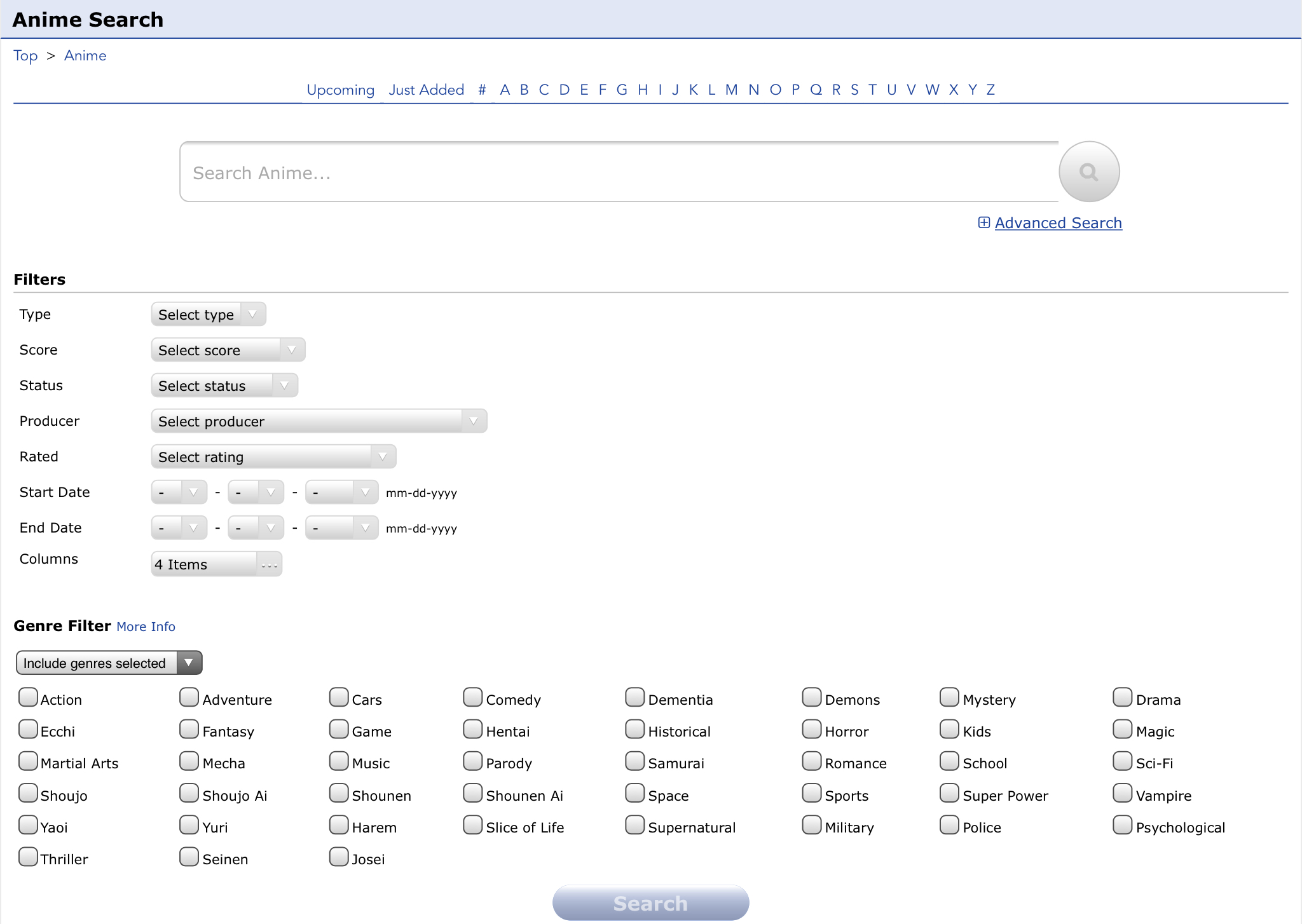Click the Upcoming filter tab
The image size is (1302, 924).
coord(341,89)
